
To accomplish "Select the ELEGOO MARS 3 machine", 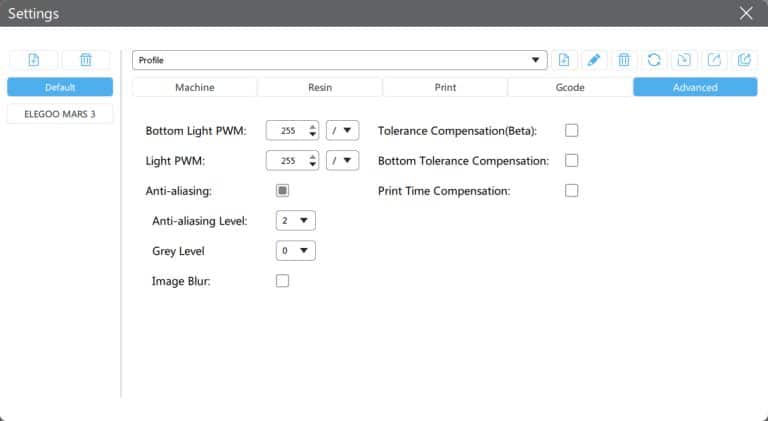I will pyautogui.click(x=60, y=114).
